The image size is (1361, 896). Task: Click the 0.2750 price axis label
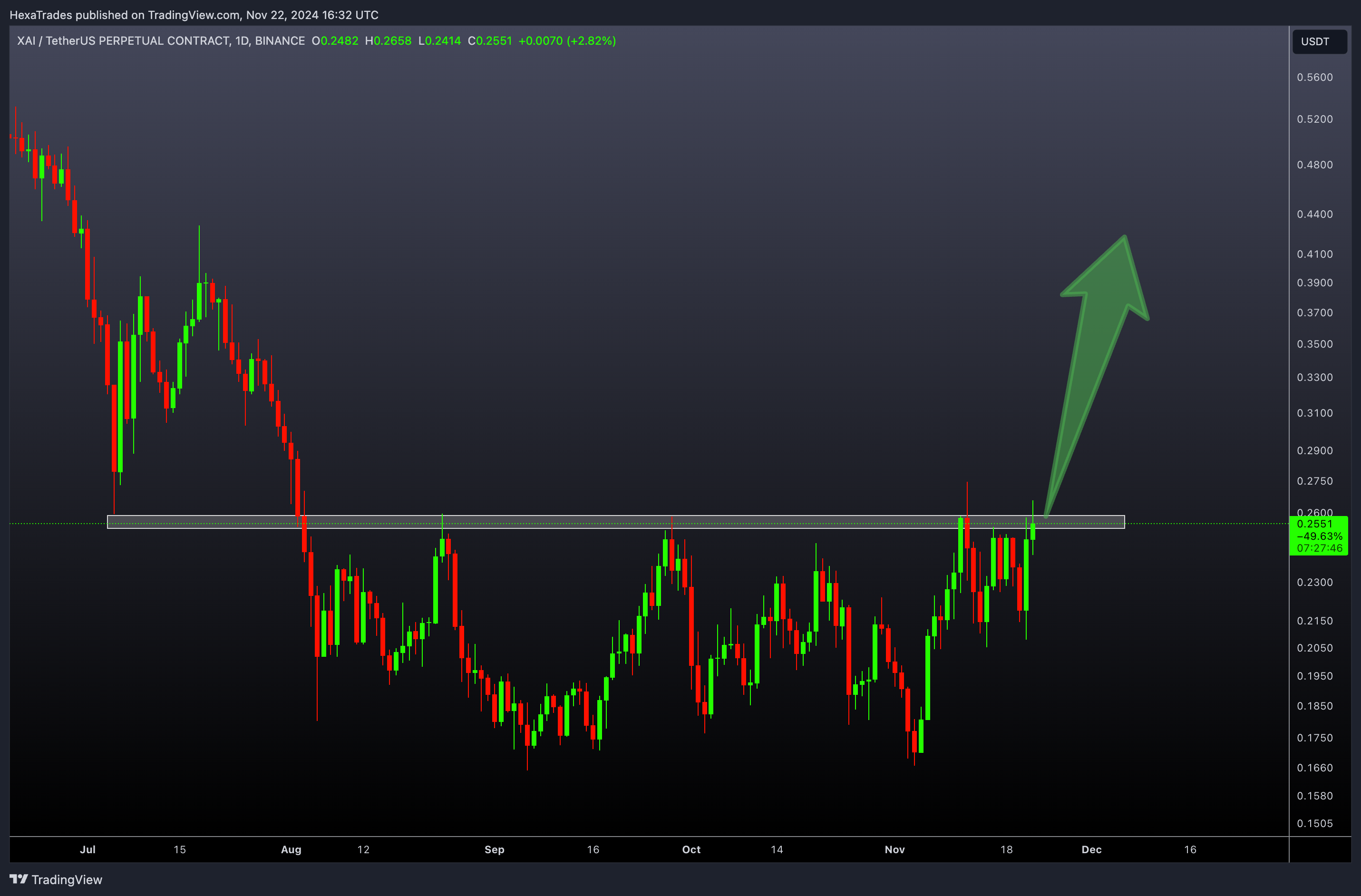(x=1315, y=481)
